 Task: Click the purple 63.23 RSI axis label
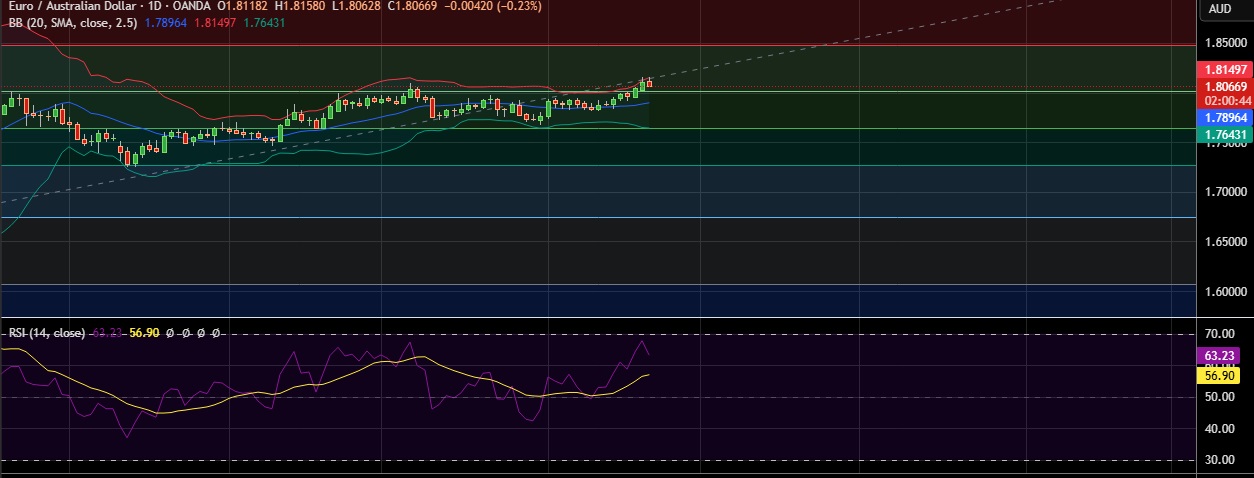point(1219,355)
